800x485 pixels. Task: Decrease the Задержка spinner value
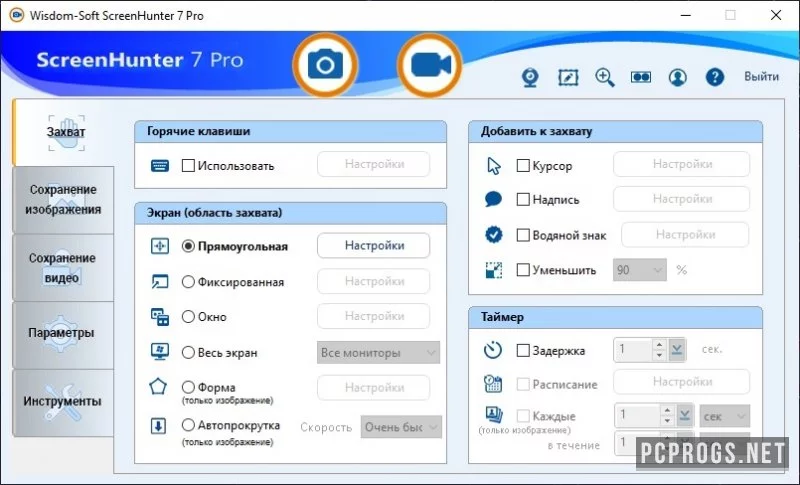point(659,355)
